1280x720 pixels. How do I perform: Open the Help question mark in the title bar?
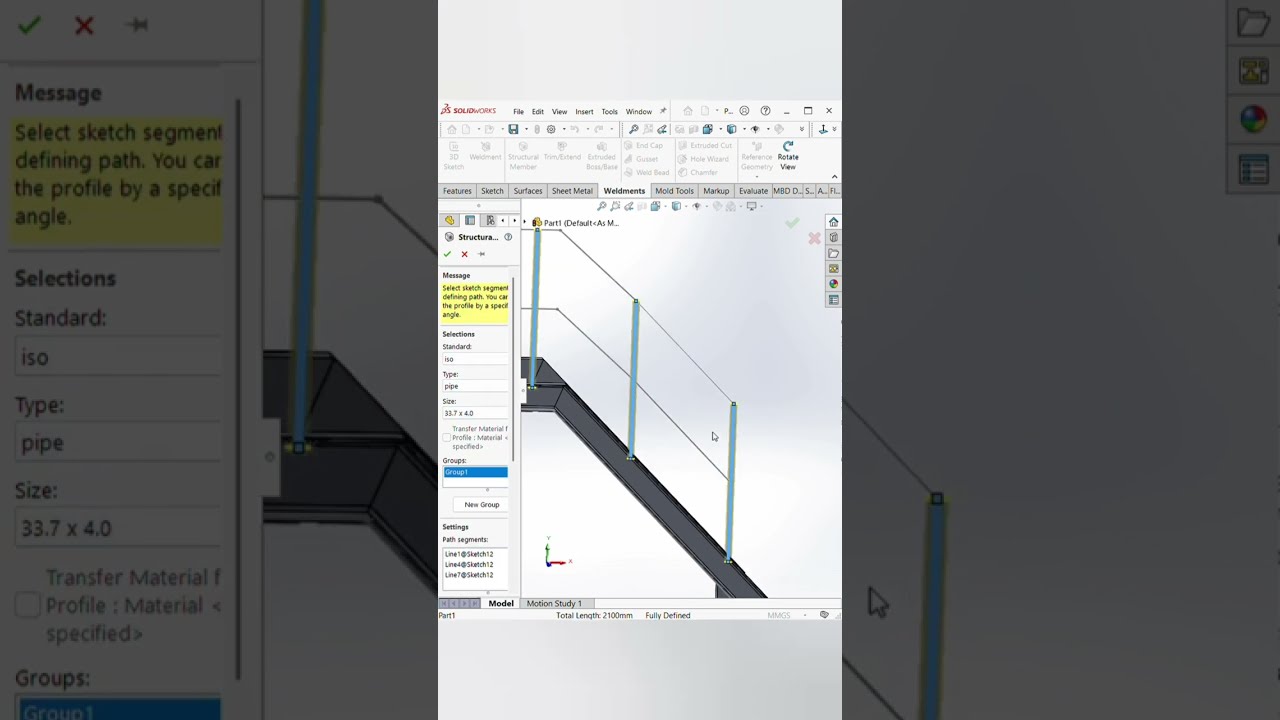(765, 111)
